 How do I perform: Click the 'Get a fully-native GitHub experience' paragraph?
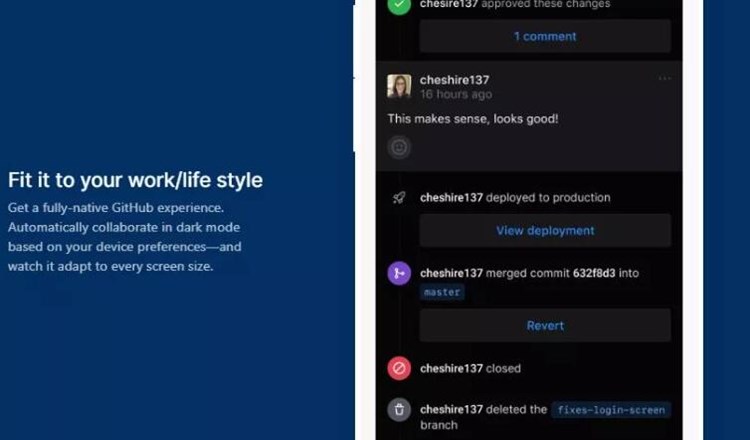click(x=124, y=237)
